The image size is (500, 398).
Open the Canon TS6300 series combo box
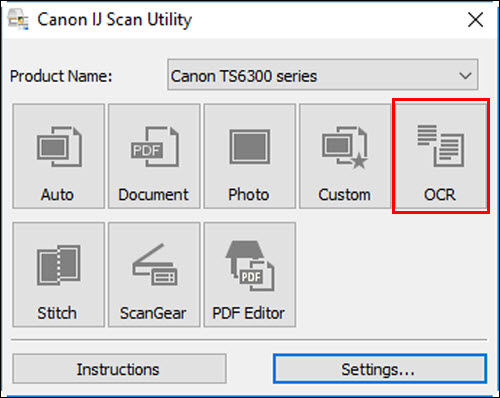(323, 75)
